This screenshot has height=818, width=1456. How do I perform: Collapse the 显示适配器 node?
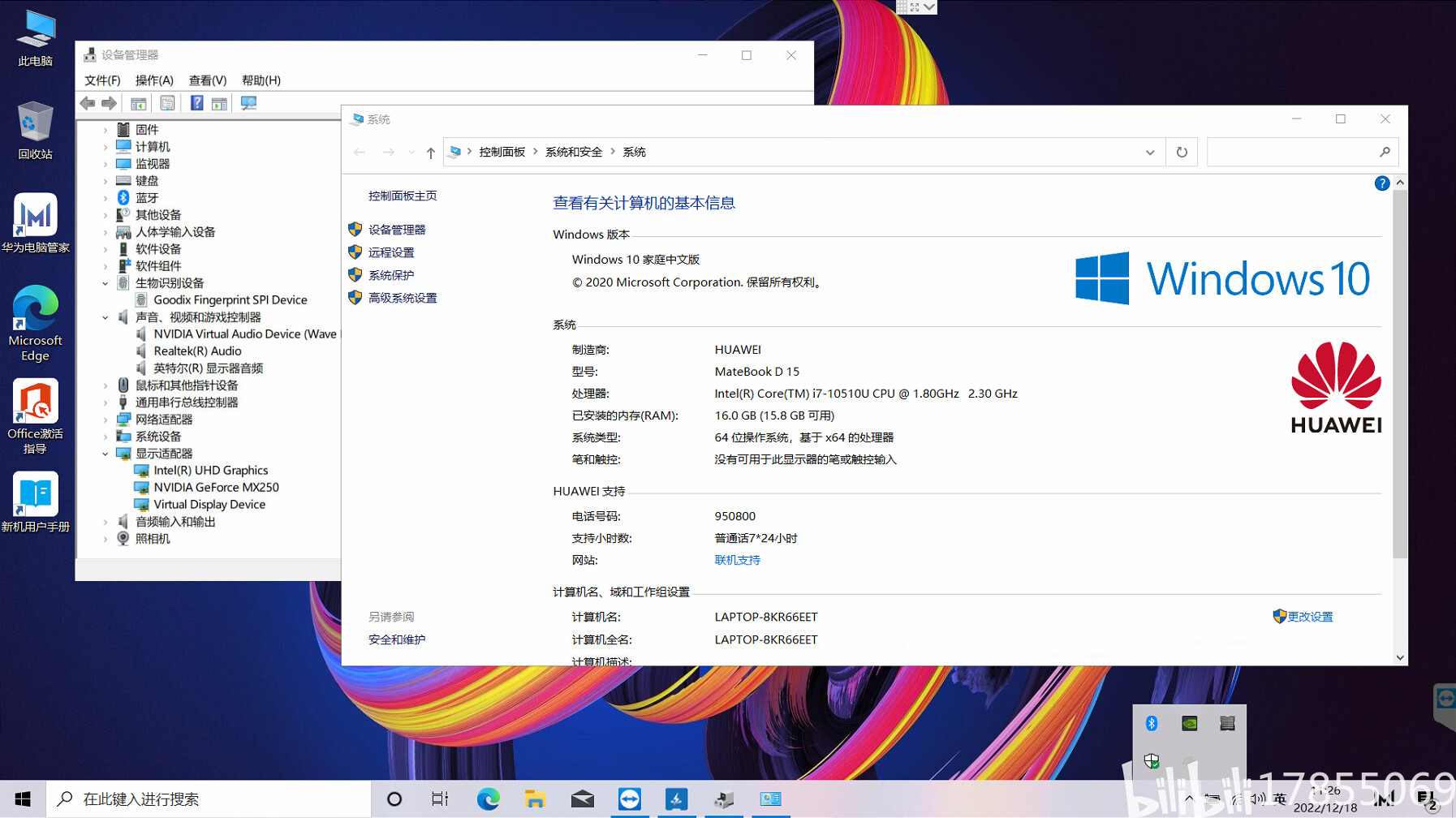point(106,454)
